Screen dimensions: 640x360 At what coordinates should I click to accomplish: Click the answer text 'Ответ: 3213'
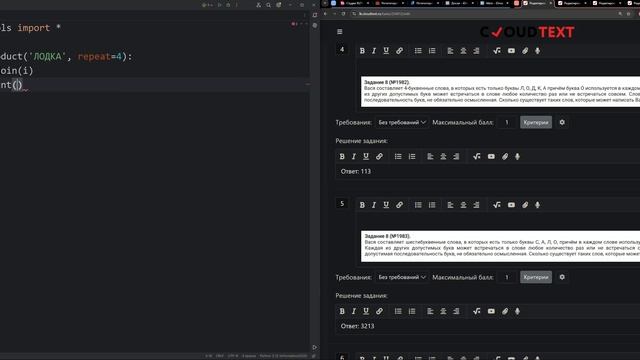click(x=358, y=326)
